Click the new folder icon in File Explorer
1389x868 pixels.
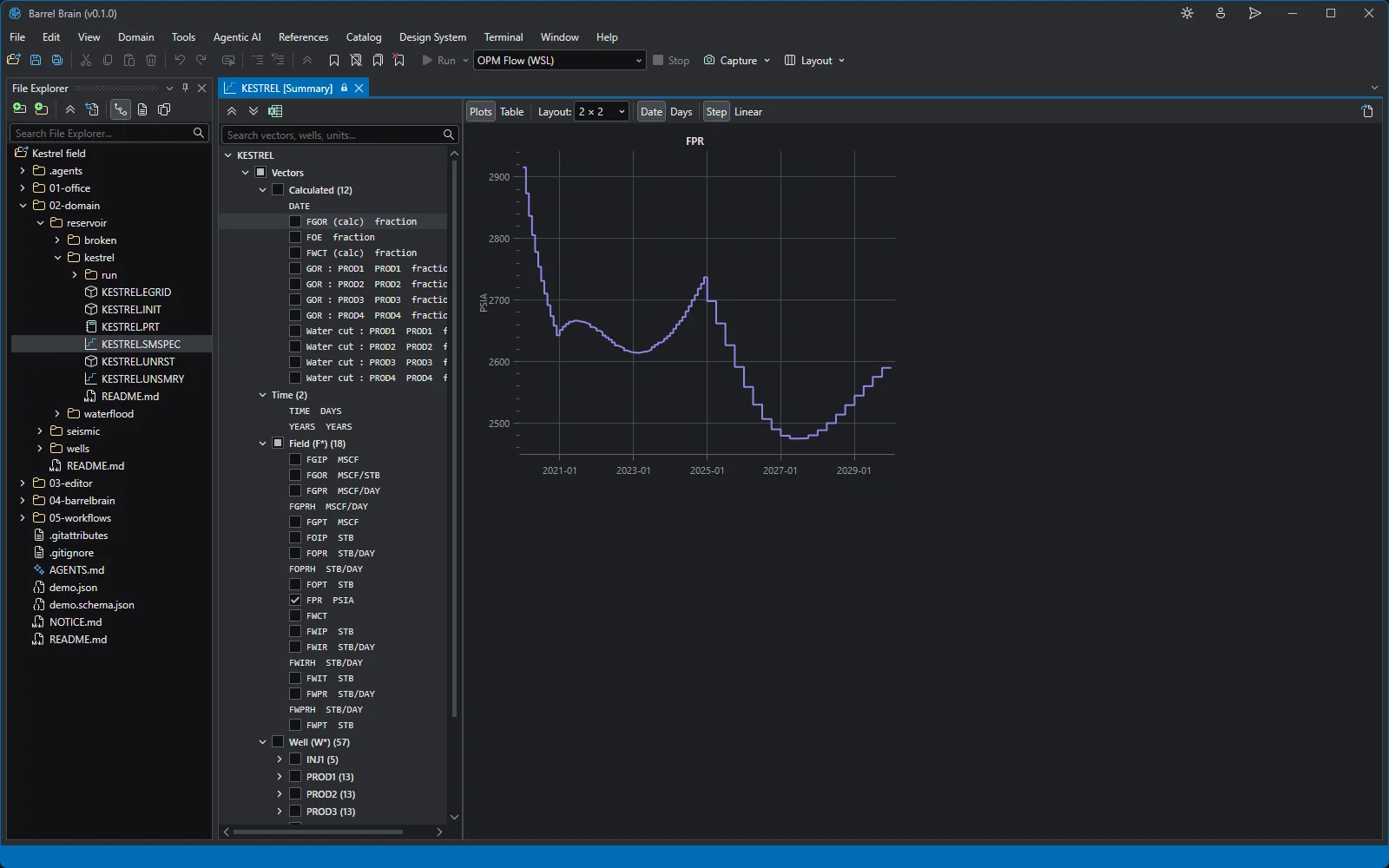pos(41,109)
